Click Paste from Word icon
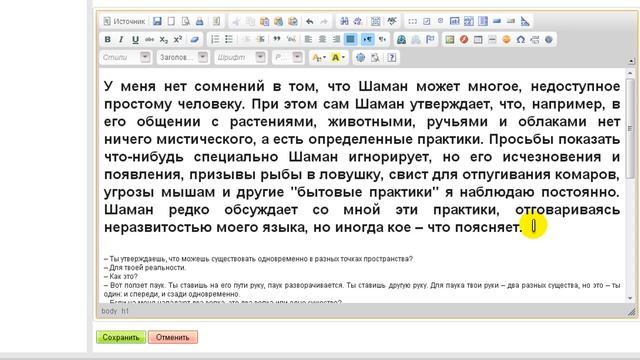The image size is (640, 360). 293,21
